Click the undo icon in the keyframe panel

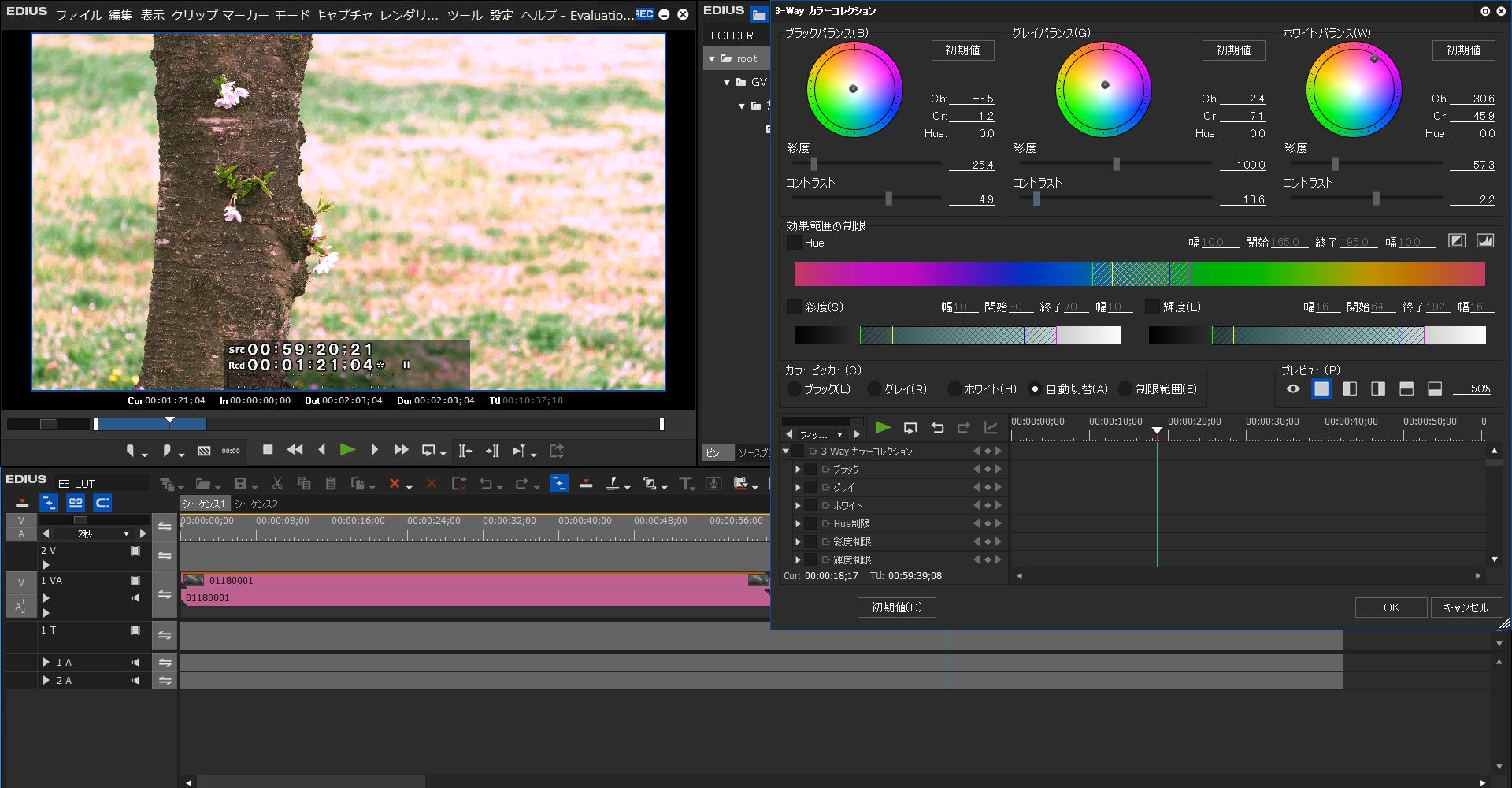tap(937, 428)
